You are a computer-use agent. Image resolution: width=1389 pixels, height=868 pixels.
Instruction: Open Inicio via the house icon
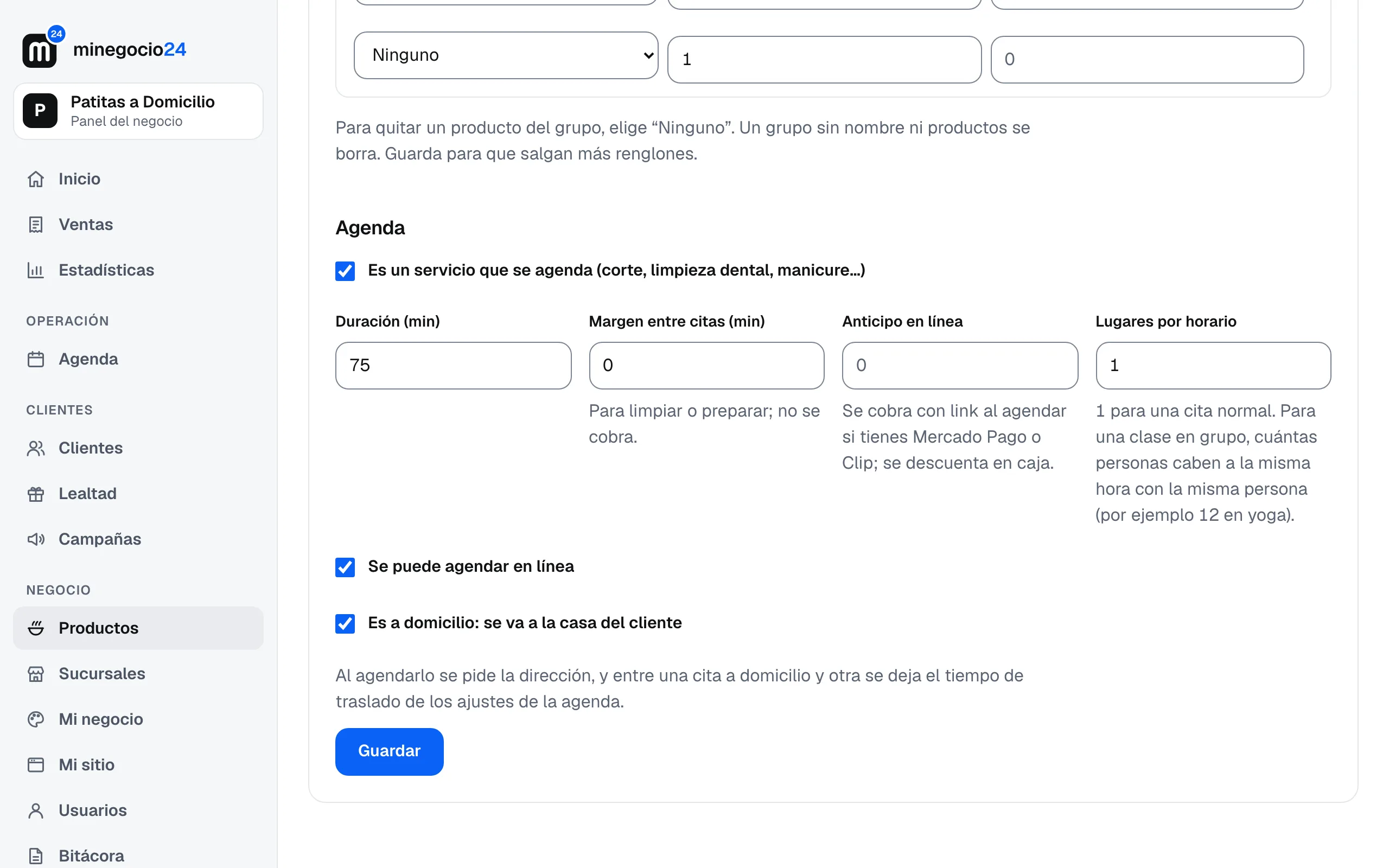(36, 179)
